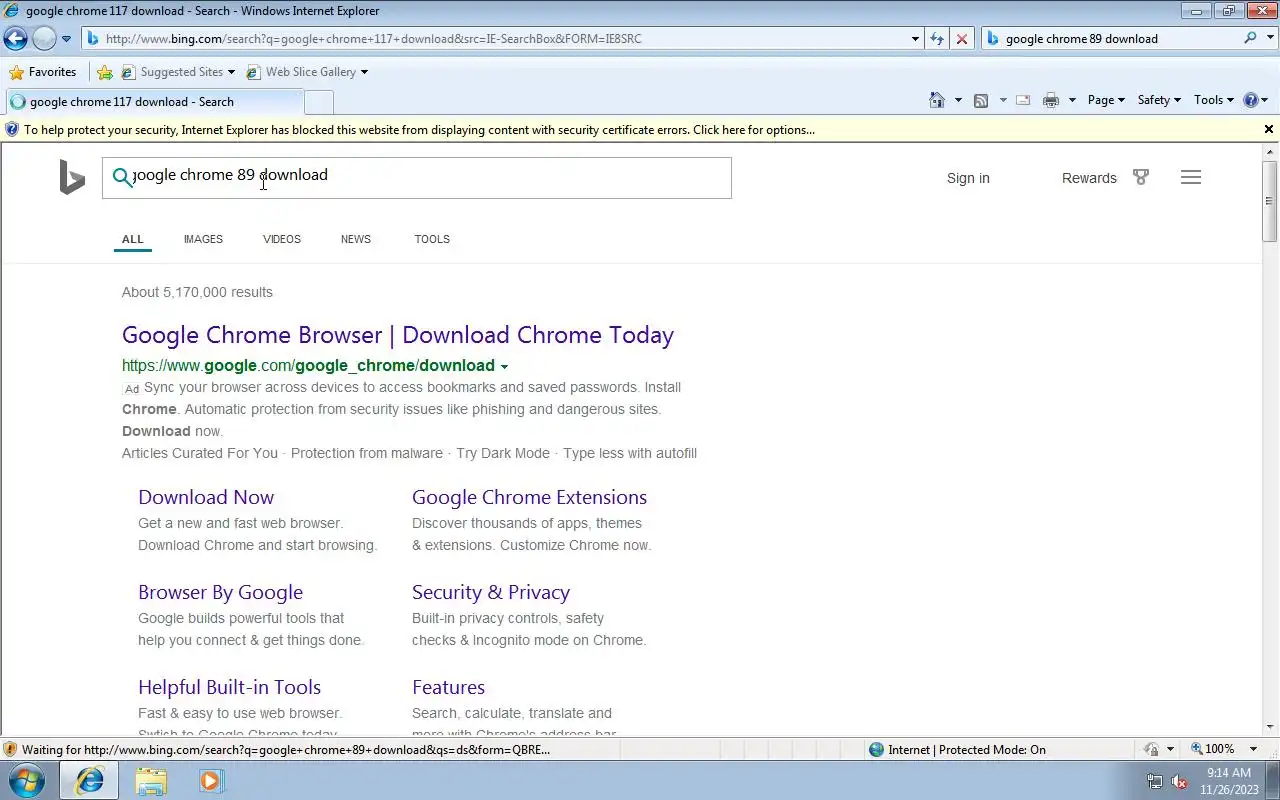Open the Tools menu
Viewport: 1280px width, 800px height.
pos(1214,100)
